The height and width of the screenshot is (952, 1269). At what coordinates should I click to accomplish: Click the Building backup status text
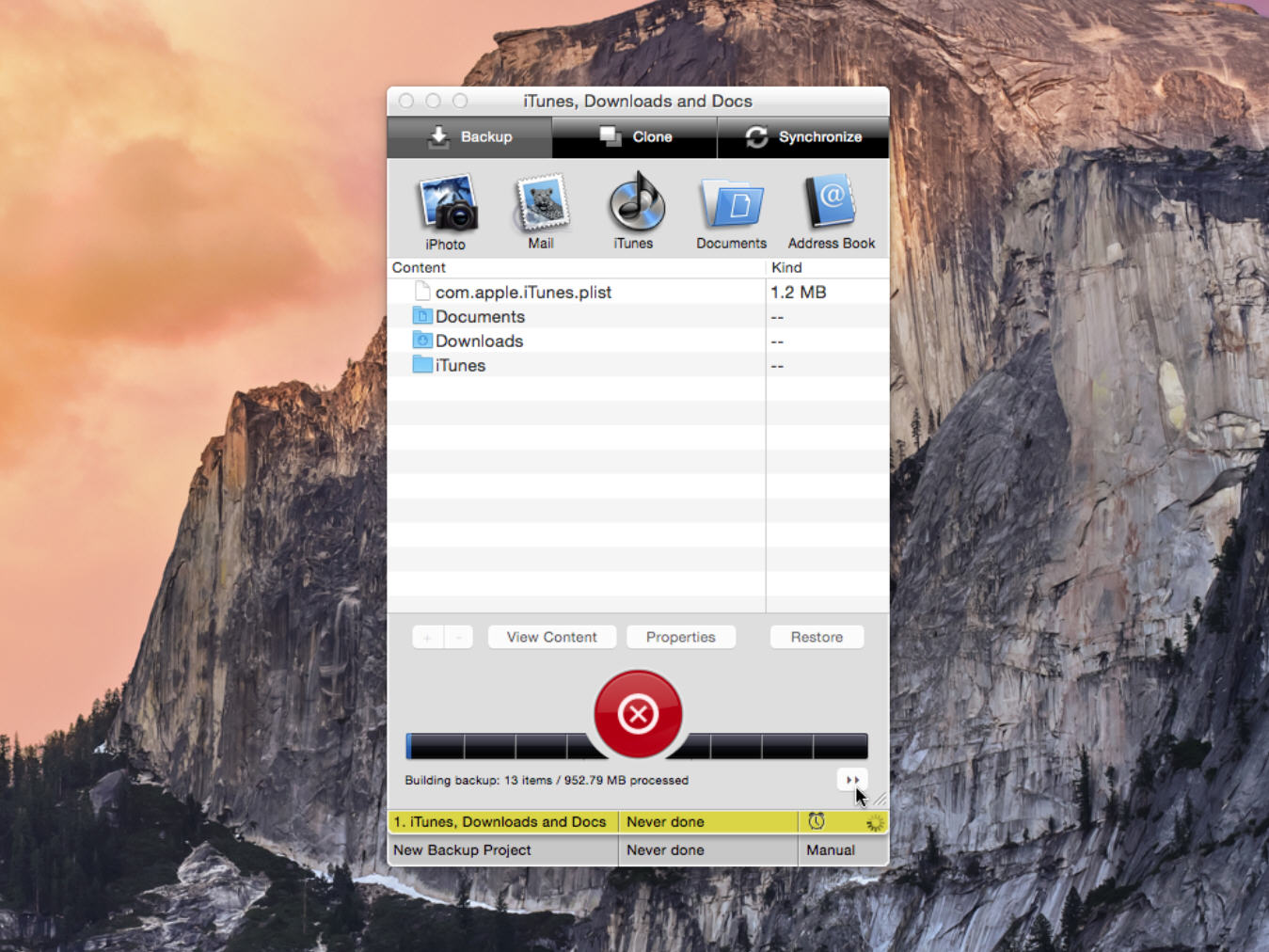click(547, 781)
